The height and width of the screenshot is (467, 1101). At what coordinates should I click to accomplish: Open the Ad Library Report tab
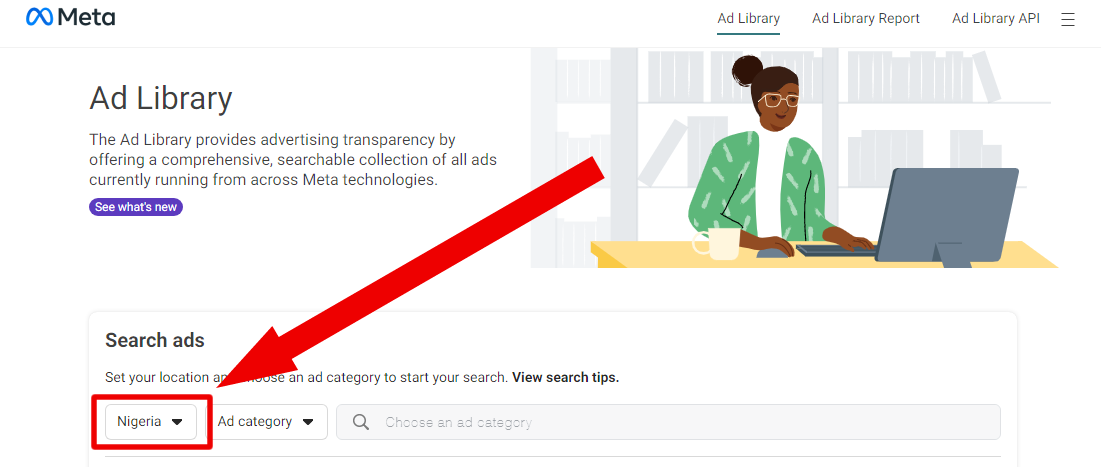click(866, 19)
